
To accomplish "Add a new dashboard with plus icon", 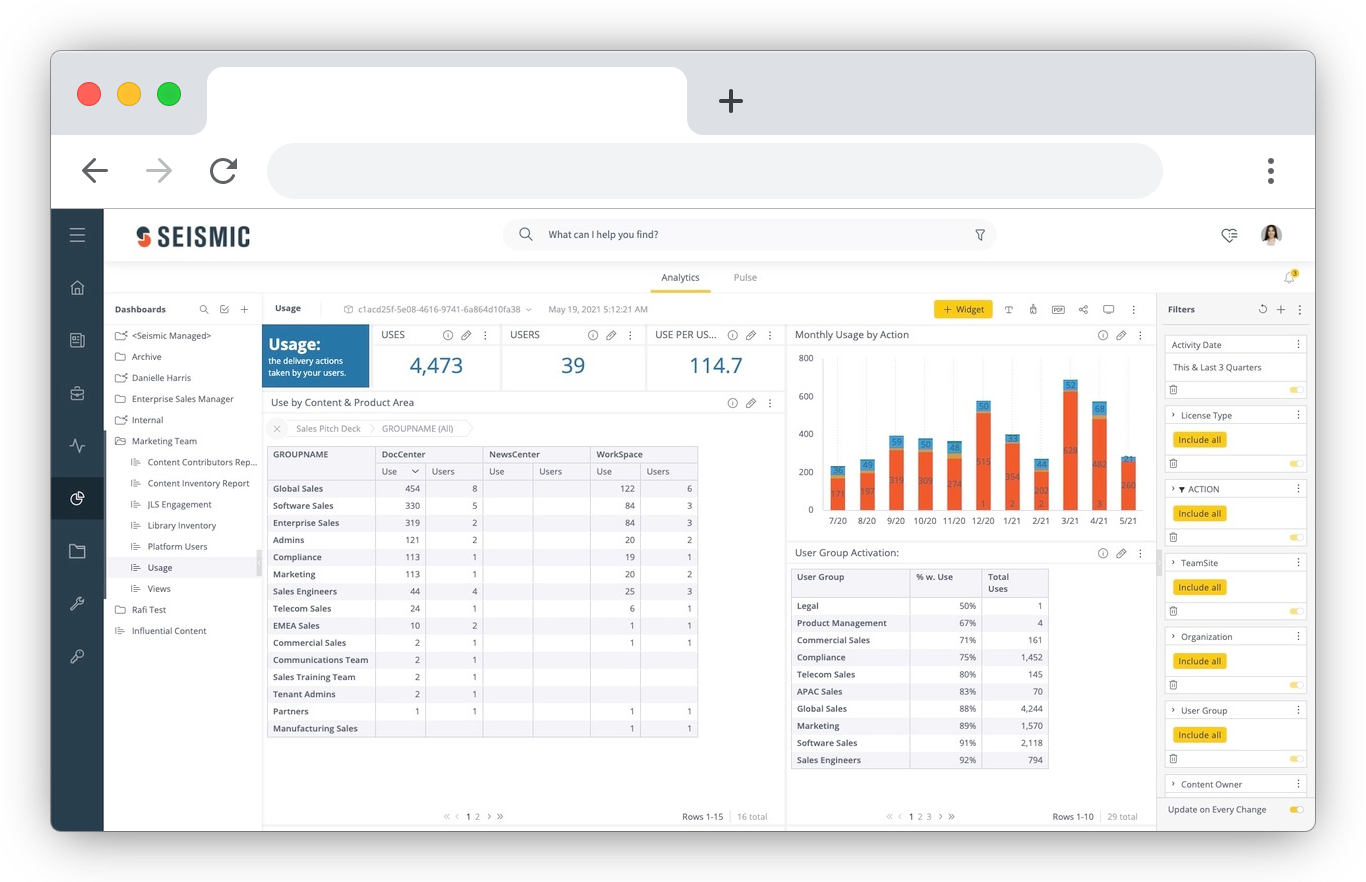I will (244, 310).
